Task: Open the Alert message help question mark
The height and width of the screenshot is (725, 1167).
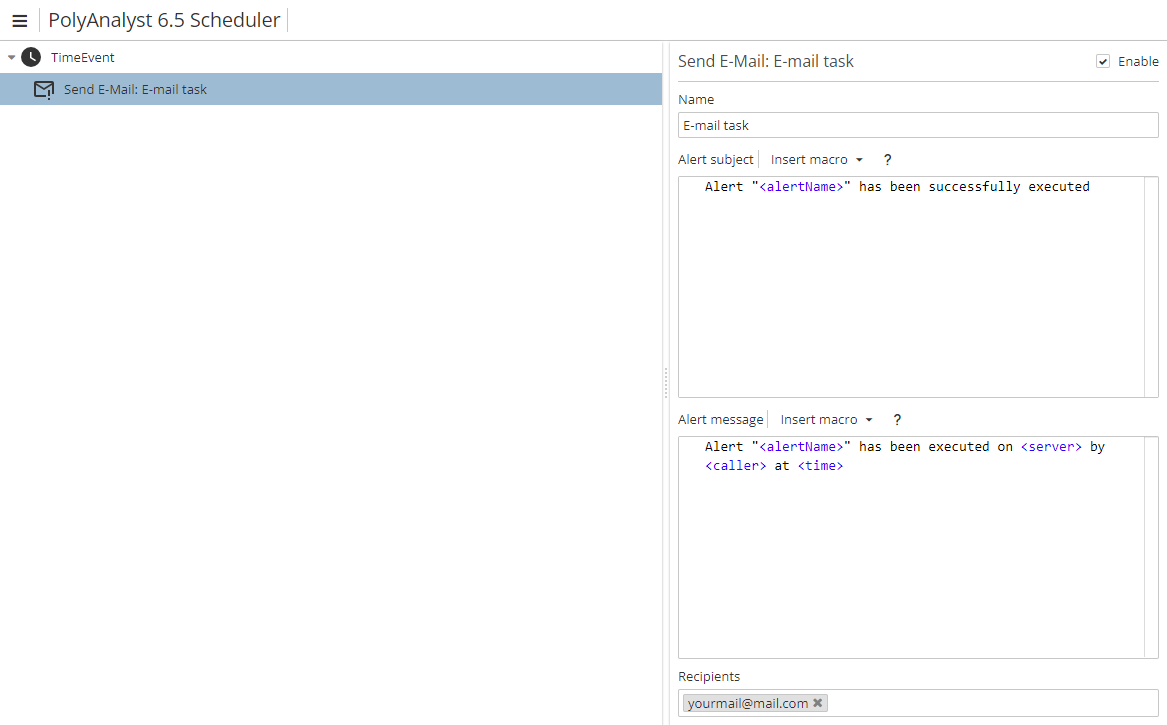Action: (x=897, y=420)
